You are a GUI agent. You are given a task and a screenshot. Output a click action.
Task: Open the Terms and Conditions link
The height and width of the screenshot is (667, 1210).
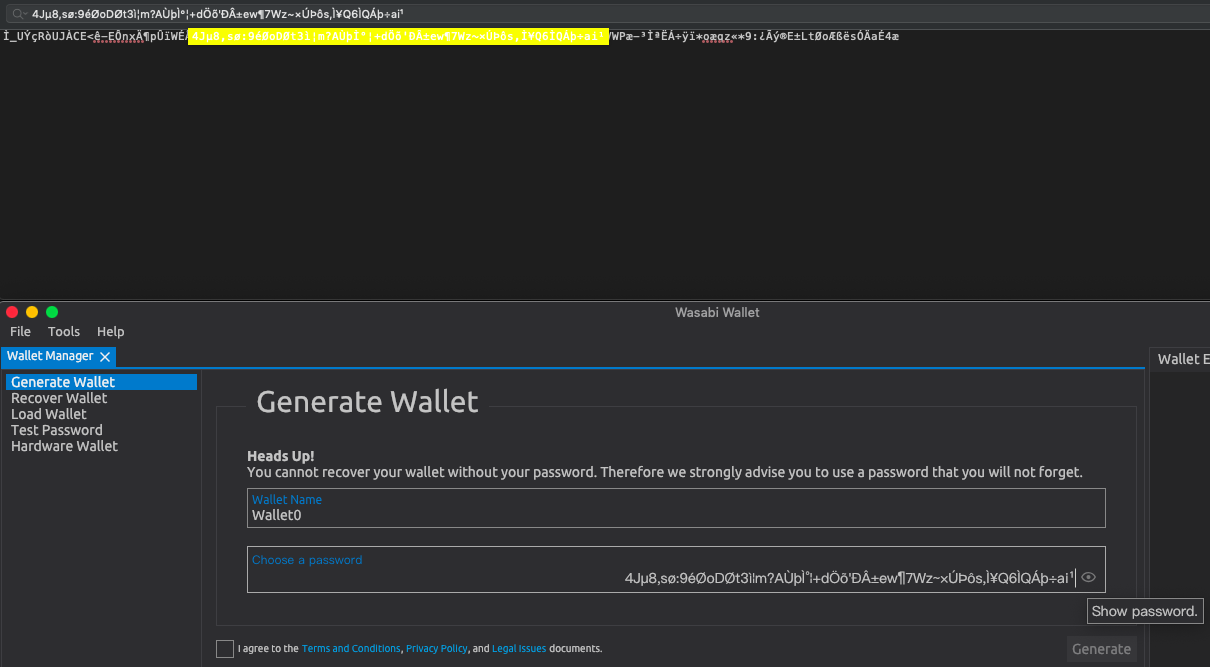click(x=351, y=649)
